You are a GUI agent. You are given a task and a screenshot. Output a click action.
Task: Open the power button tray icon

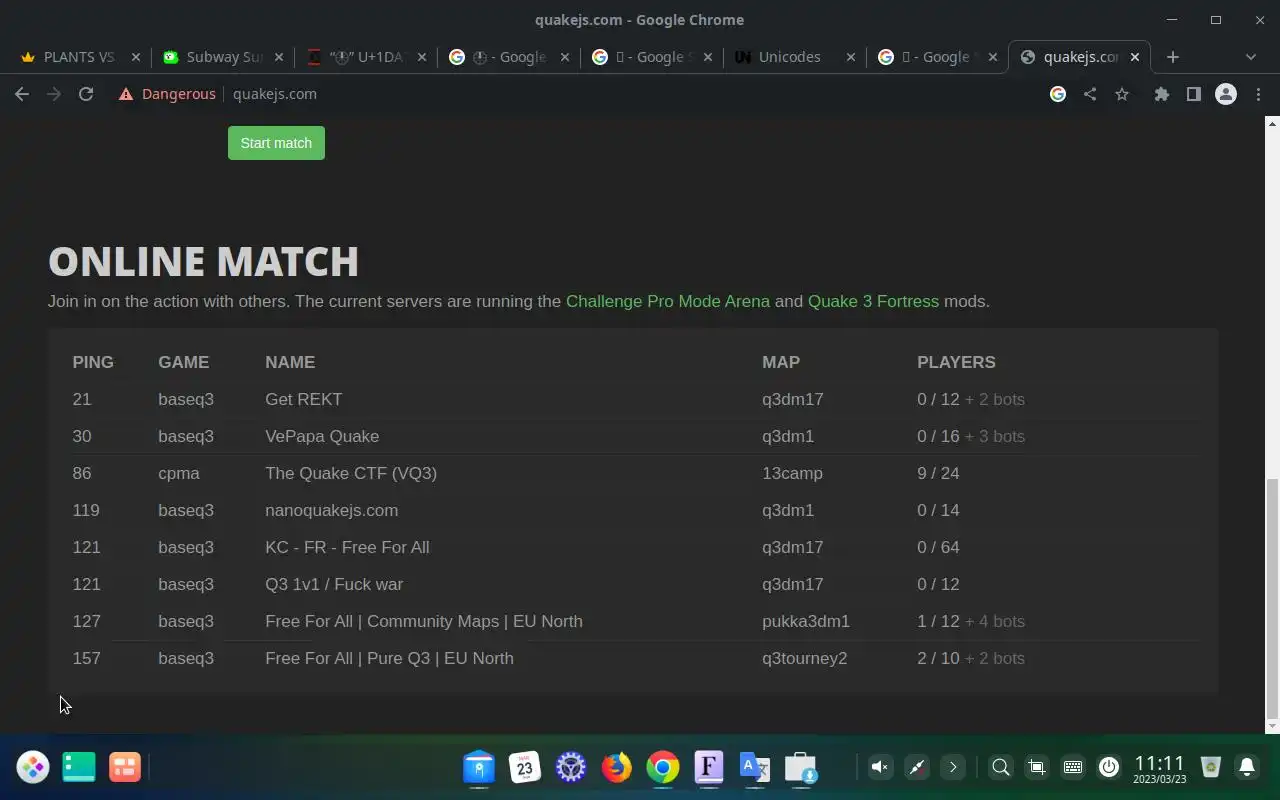point(1109,767)
